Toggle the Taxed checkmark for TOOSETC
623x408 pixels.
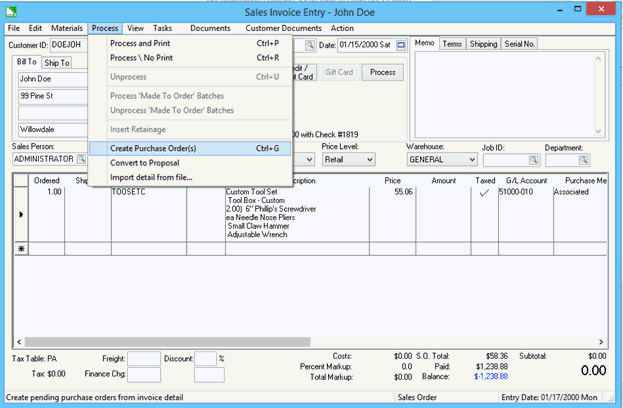[x=484, y=193]
